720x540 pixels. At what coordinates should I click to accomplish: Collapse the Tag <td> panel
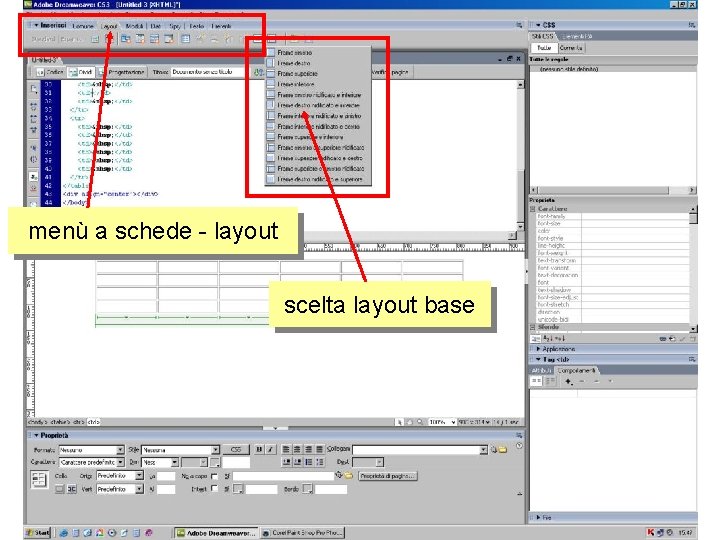[538, 360]
